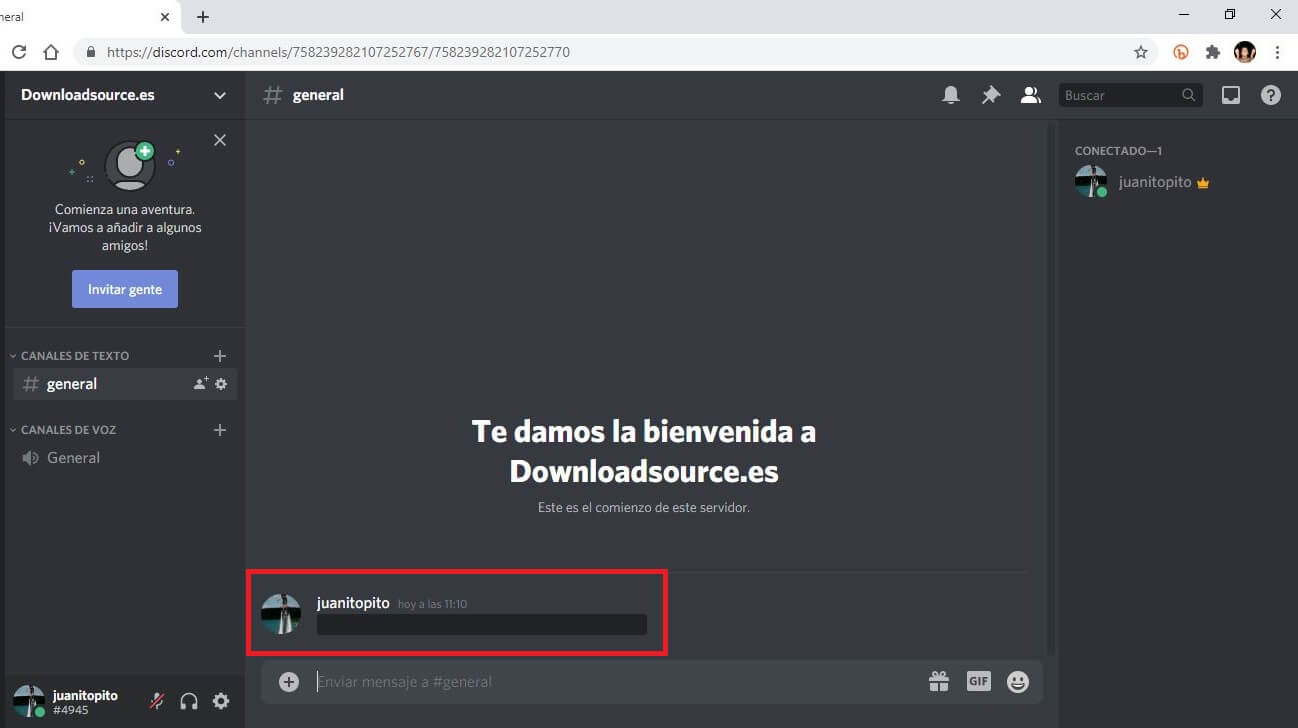Viewport: 1298px width, 728px height.
Task: Click the crown owner icon beside juanitopito
Action: coord(1203,183)
